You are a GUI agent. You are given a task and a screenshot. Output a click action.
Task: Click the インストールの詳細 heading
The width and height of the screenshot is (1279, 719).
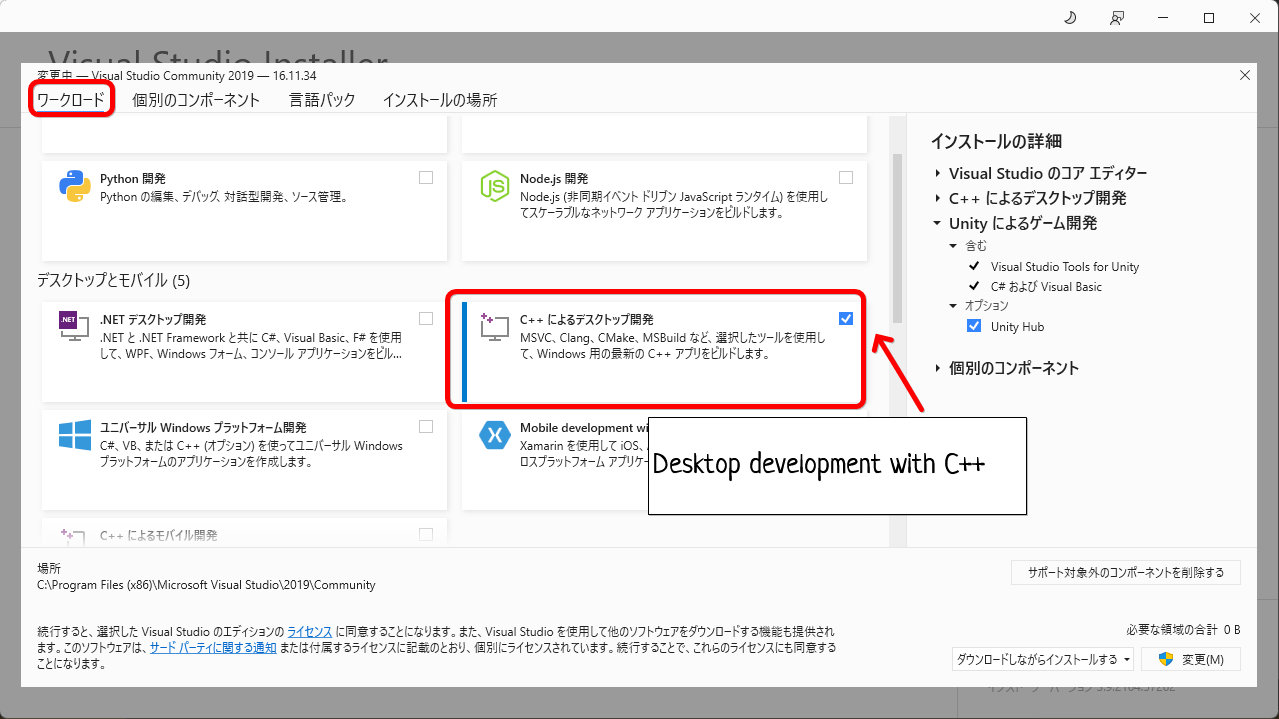pyautogui.click(x=996, y=141)
